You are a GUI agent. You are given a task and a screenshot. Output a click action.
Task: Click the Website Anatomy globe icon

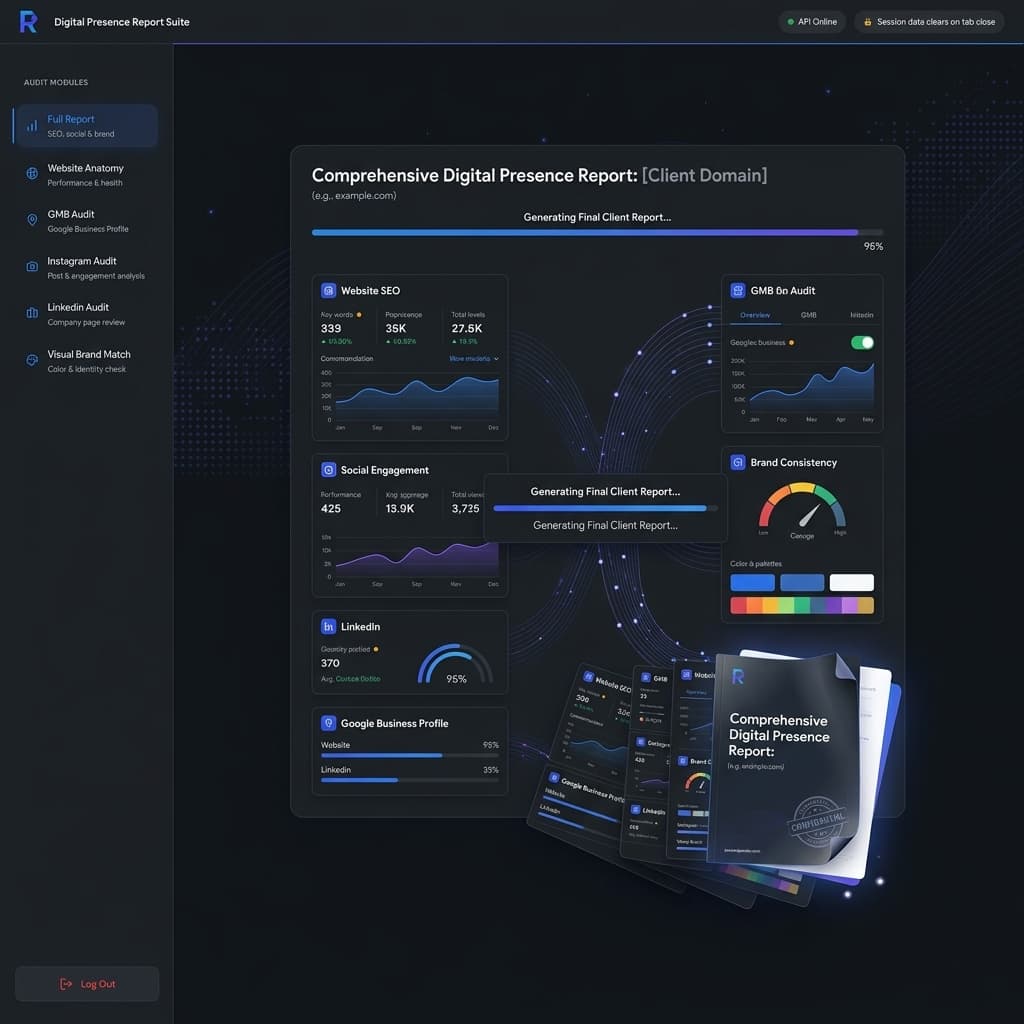(32, 174)
